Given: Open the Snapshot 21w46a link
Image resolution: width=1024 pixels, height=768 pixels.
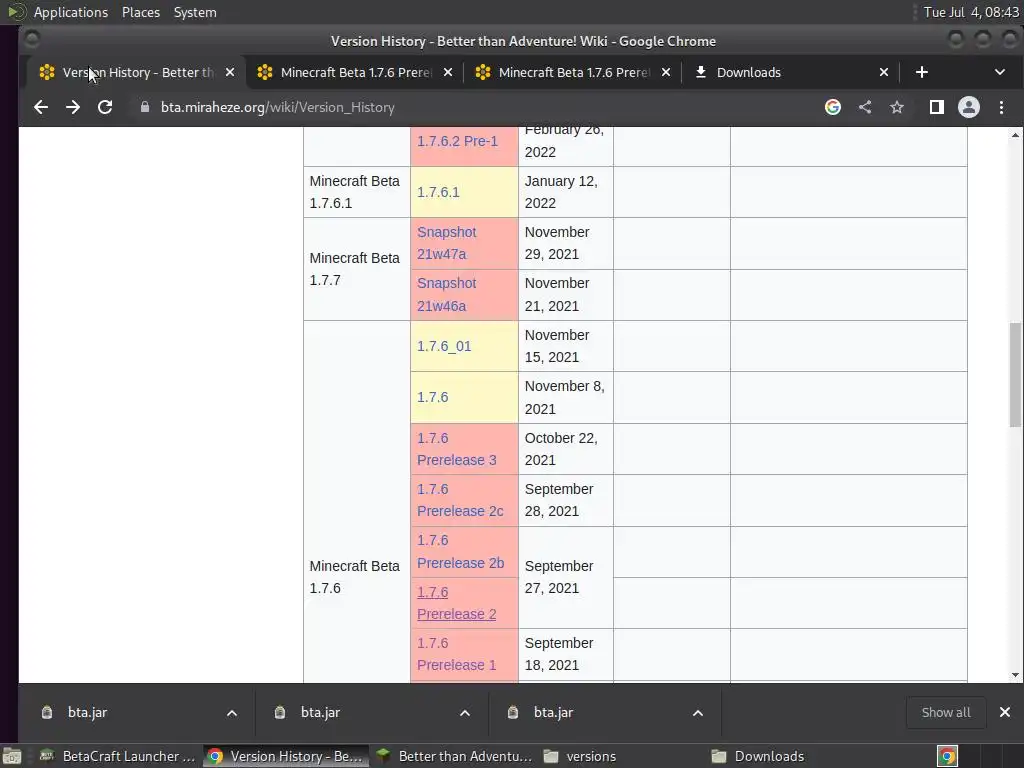Looking at the screenshot, I should tap(447, 295).
